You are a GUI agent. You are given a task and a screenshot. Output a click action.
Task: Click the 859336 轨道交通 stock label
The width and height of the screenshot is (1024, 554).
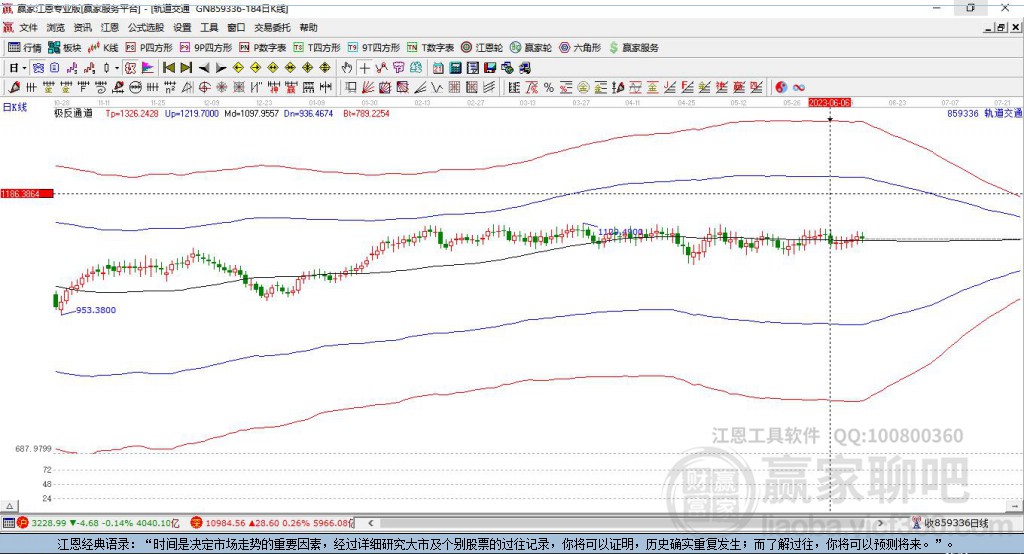point(984,113)
